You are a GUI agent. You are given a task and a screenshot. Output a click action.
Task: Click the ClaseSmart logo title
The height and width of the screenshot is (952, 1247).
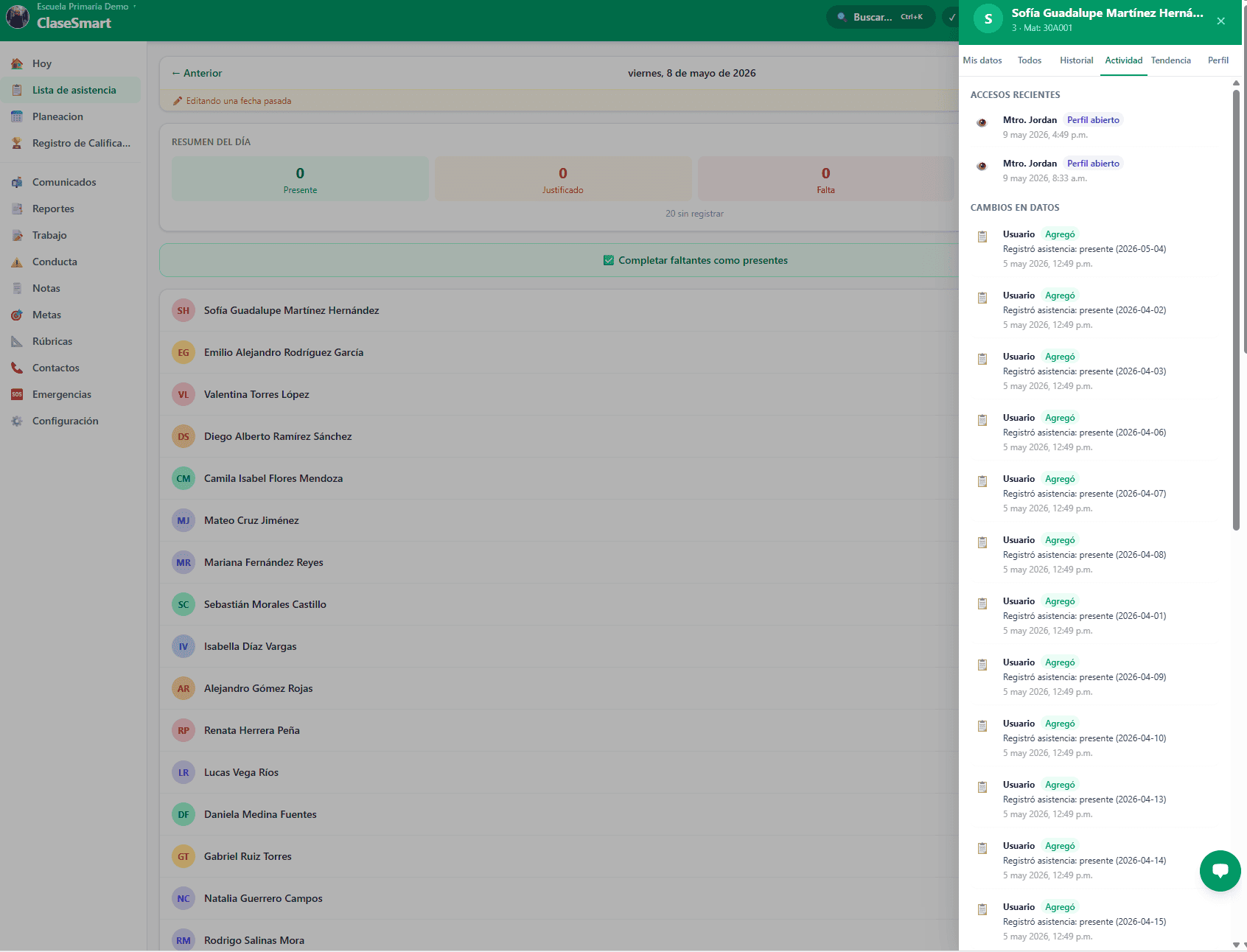click(74, 23)
